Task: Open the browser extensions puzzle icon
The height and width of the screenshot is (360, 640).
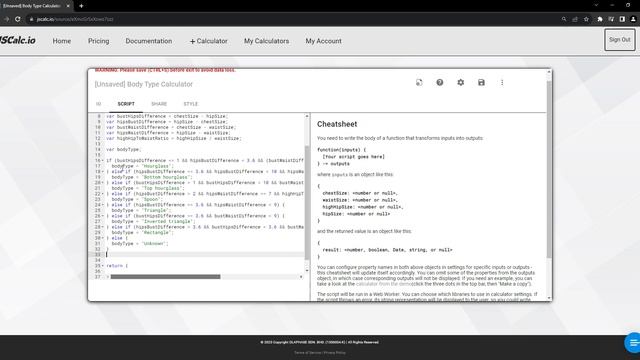Action: [x=600, y=19]
